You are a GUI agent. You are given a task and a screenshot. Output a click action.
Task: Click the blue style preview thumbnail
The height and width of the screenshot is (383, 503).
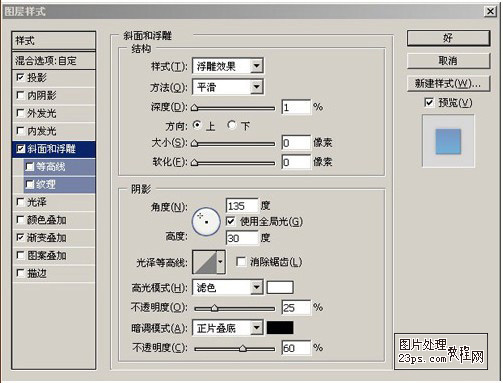(448, 141)
